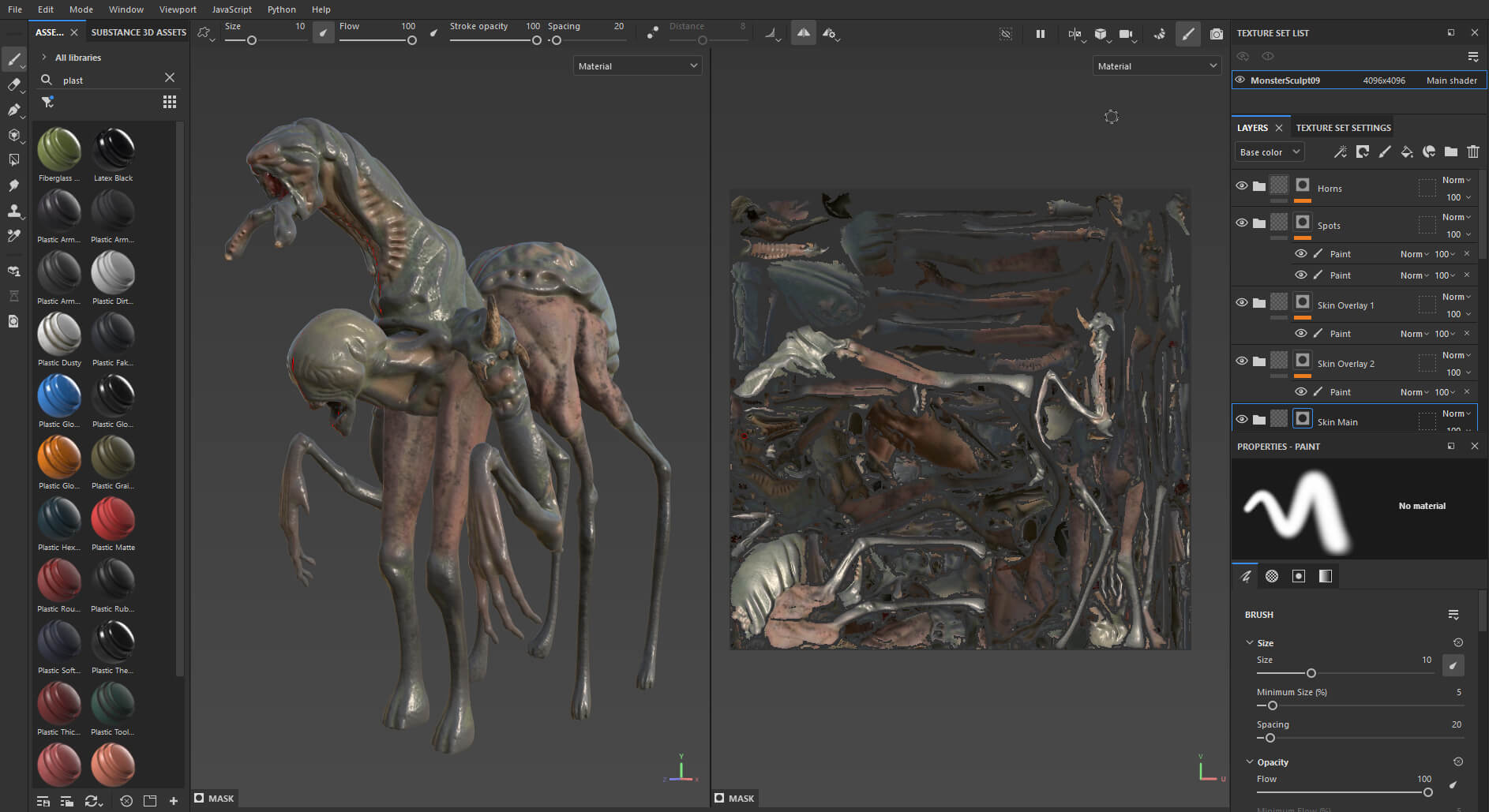Switch assets panel to grid view
Image resolution: width=1489 pixels, height=812 pixels.
(x=169, y=102)
